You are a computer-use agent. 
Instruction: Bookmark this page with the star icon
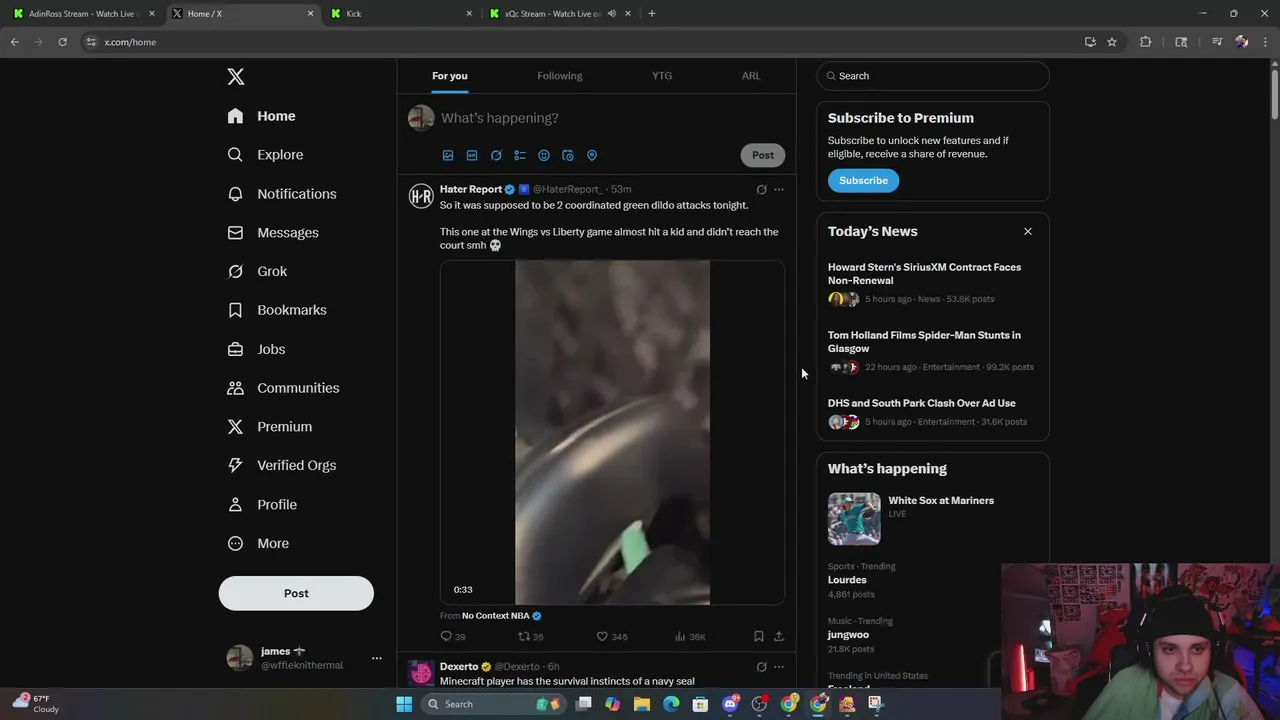pyautogui.click(x=1112, y=42)
